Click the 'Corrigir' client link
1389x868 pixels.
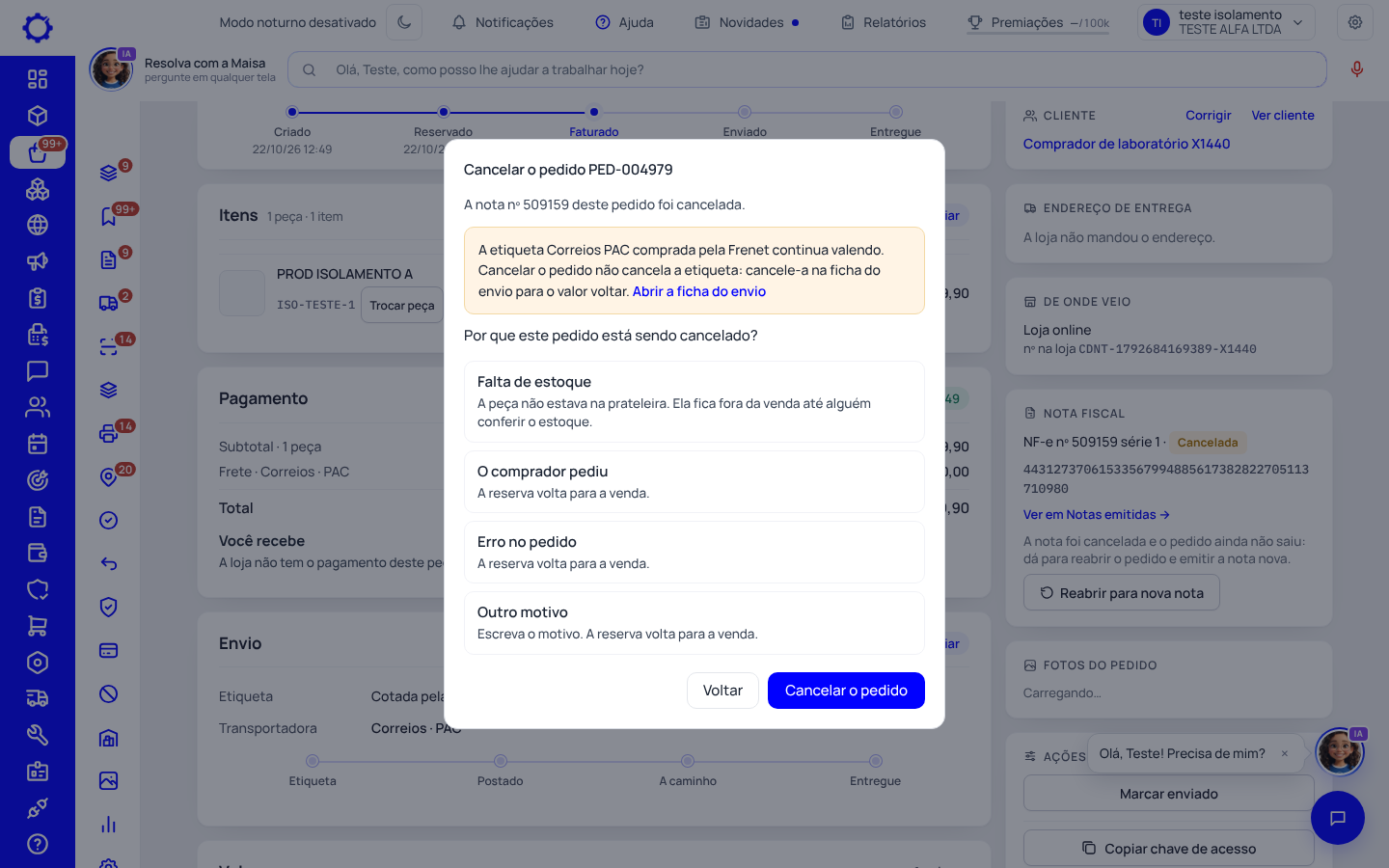1209,116
